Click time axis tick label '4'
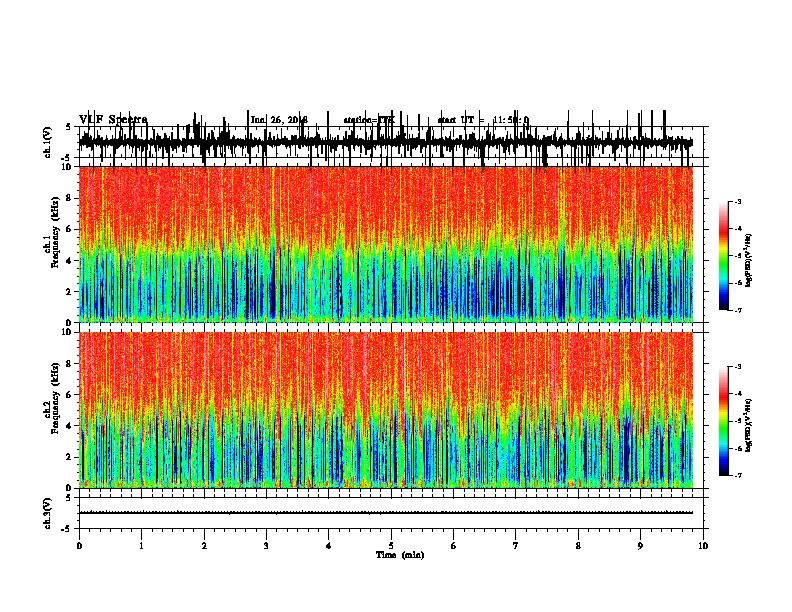 (329, 546)
